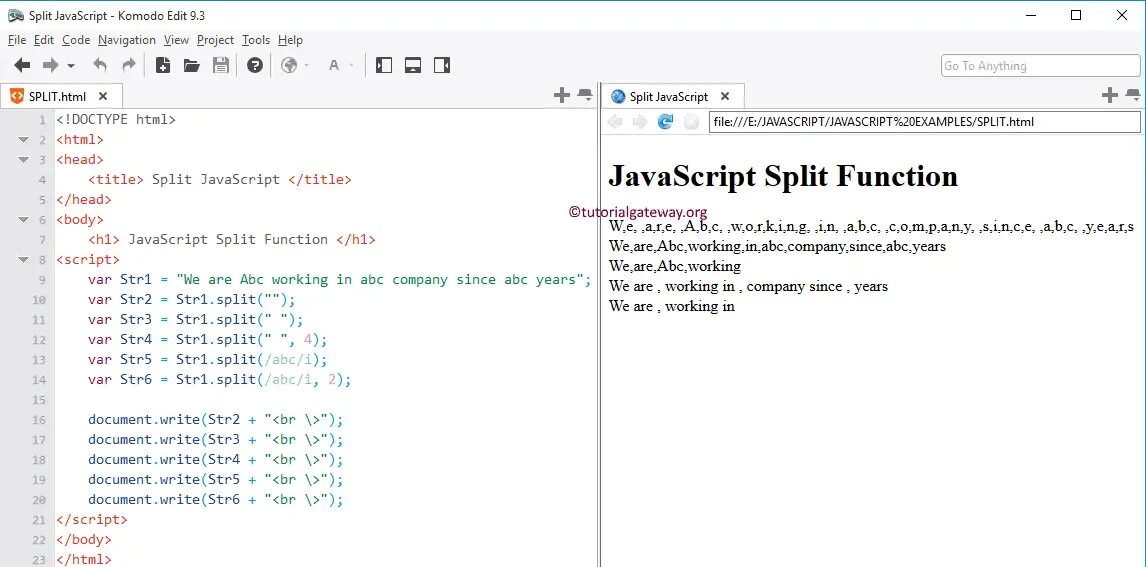Close the Split JavaScript preview tab
The image size is (1146, 567).
coord(724,96)
